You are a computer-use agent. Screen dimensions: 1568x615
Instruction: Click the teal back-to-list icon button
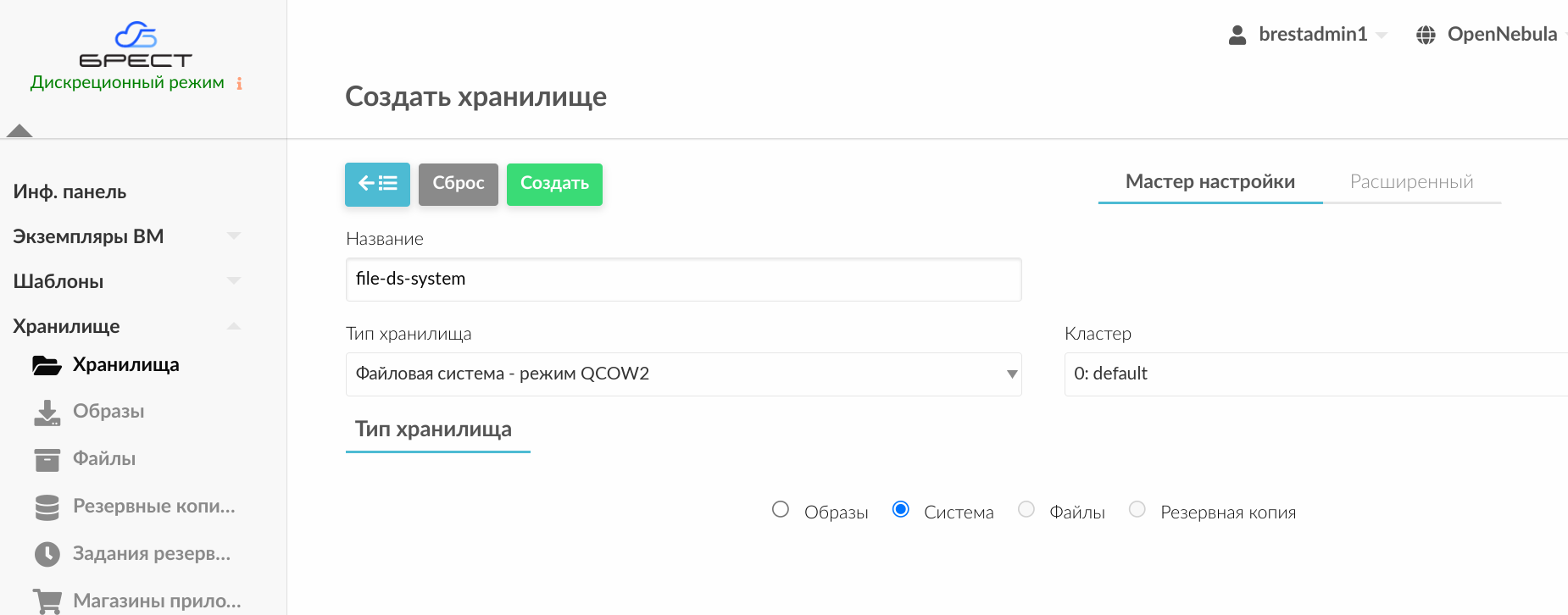tap(377, 184)
